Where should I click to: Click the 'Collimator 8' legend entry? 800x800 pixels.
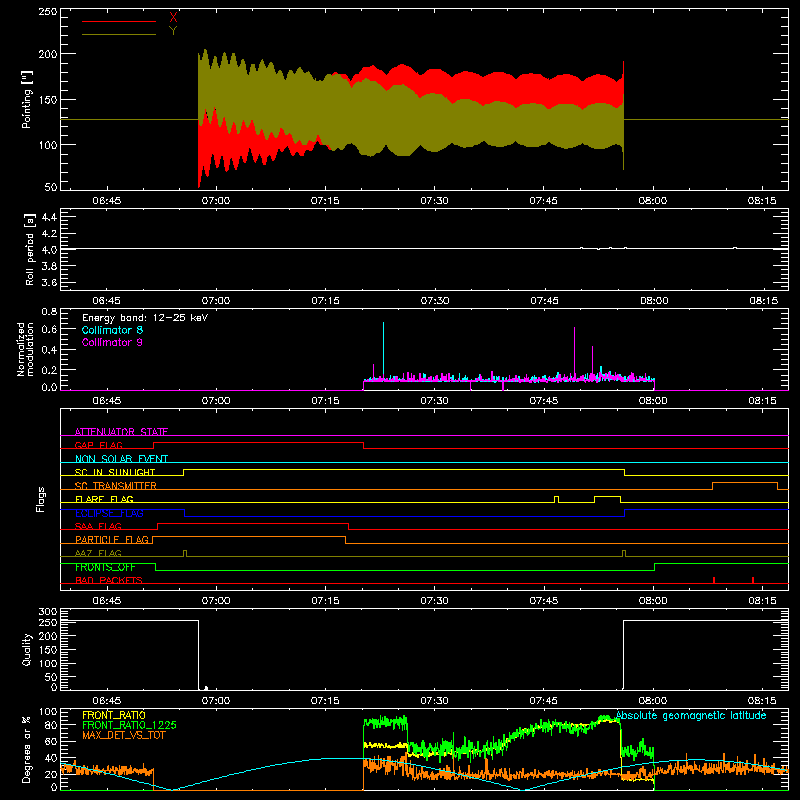[112, 330]
